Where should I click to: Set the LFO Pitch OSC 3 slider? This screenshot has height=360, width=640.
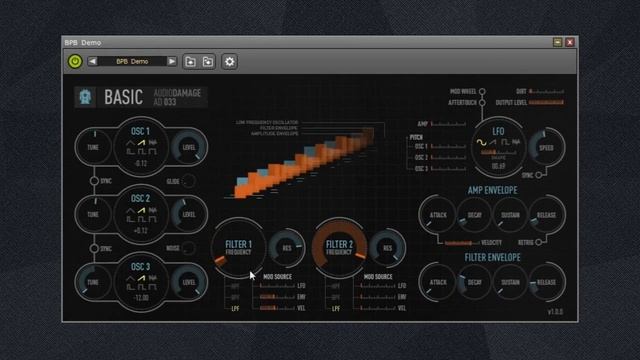tap(448, 168)
